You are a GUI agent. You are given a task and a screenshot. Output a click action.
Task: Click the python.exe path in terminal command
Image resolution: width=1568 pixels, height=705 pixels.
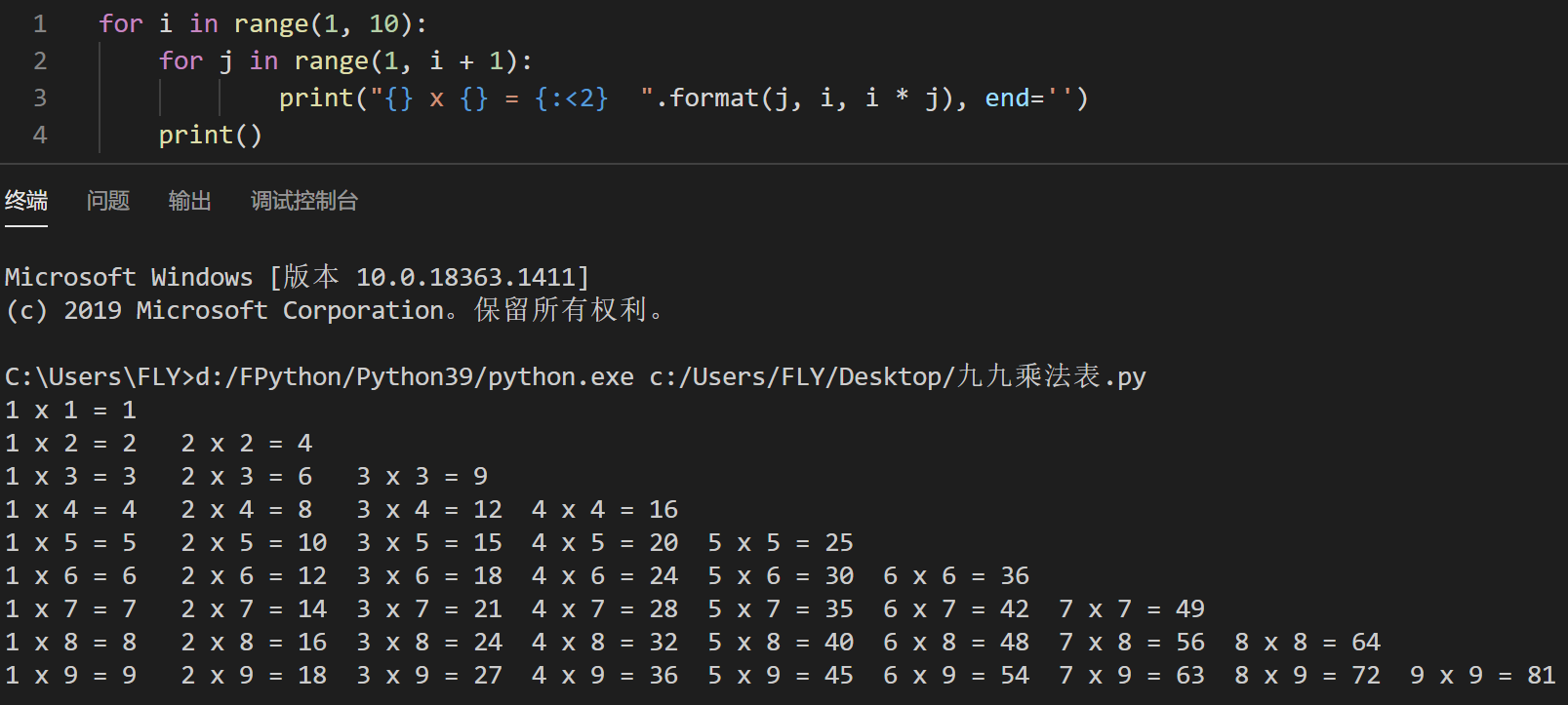[415, 376]
